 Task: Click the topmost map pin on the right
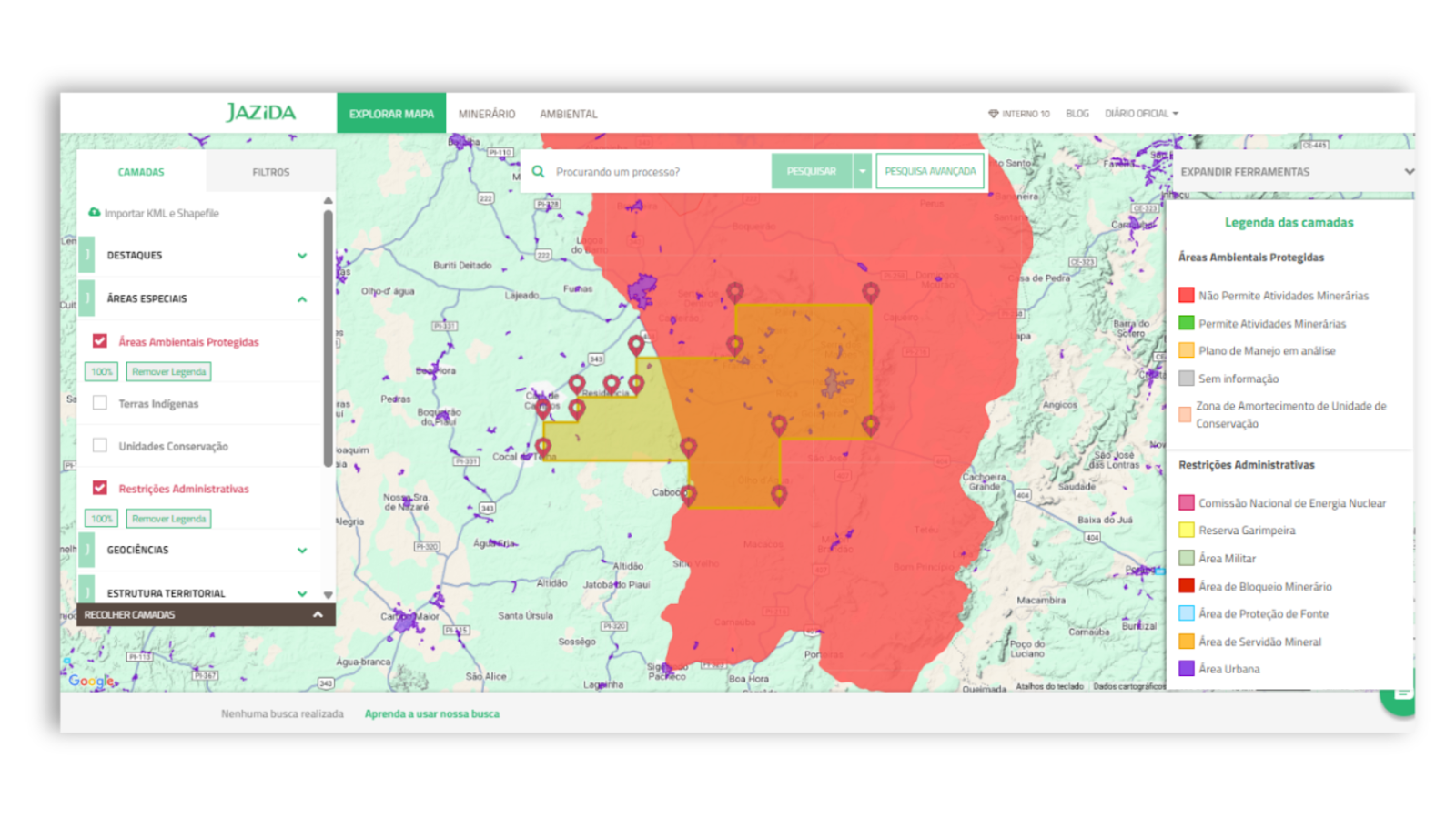tap(871, 292)
